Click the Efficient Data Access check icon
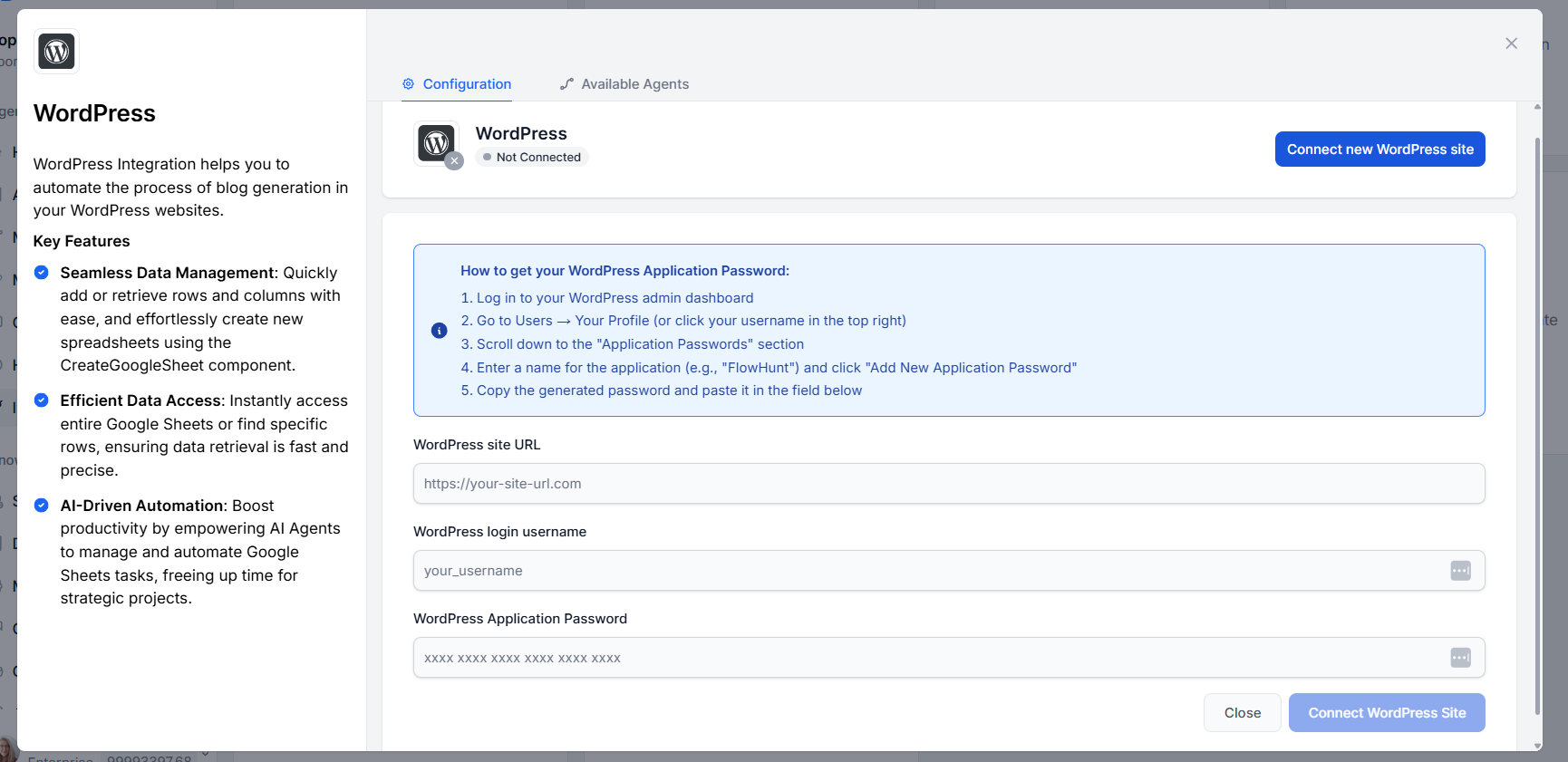 42,400
